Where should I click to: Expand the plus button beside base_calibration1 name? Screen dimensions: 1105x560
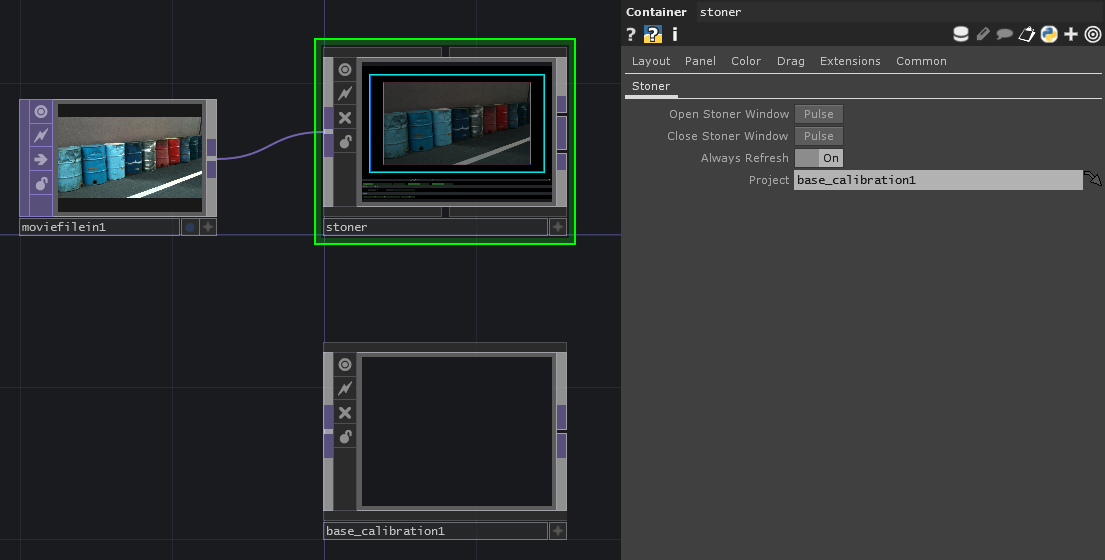[558, 531]
